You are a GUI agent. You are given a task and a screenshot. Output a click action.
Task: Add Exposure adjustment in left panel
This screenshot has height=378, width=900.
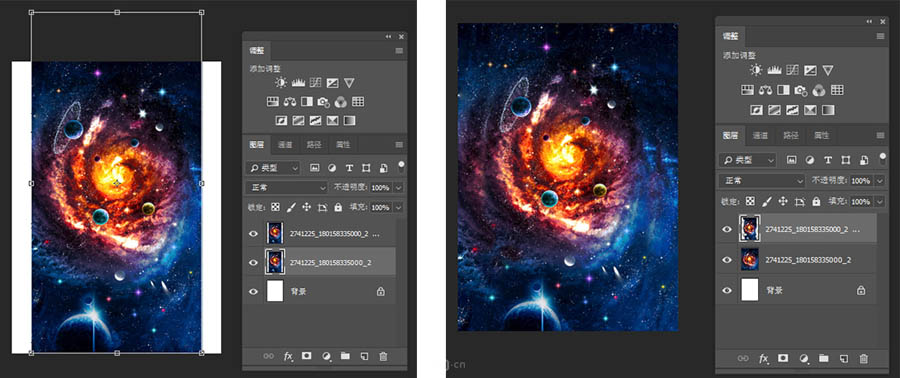332,83
